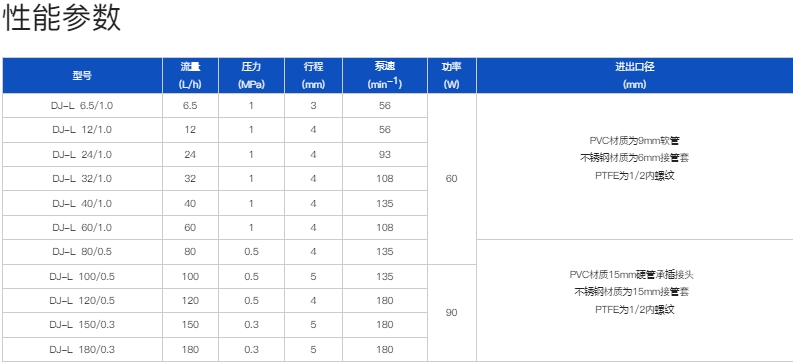793x364 pixels.
Task: Click the 60 W power cell
Action: 452,179
